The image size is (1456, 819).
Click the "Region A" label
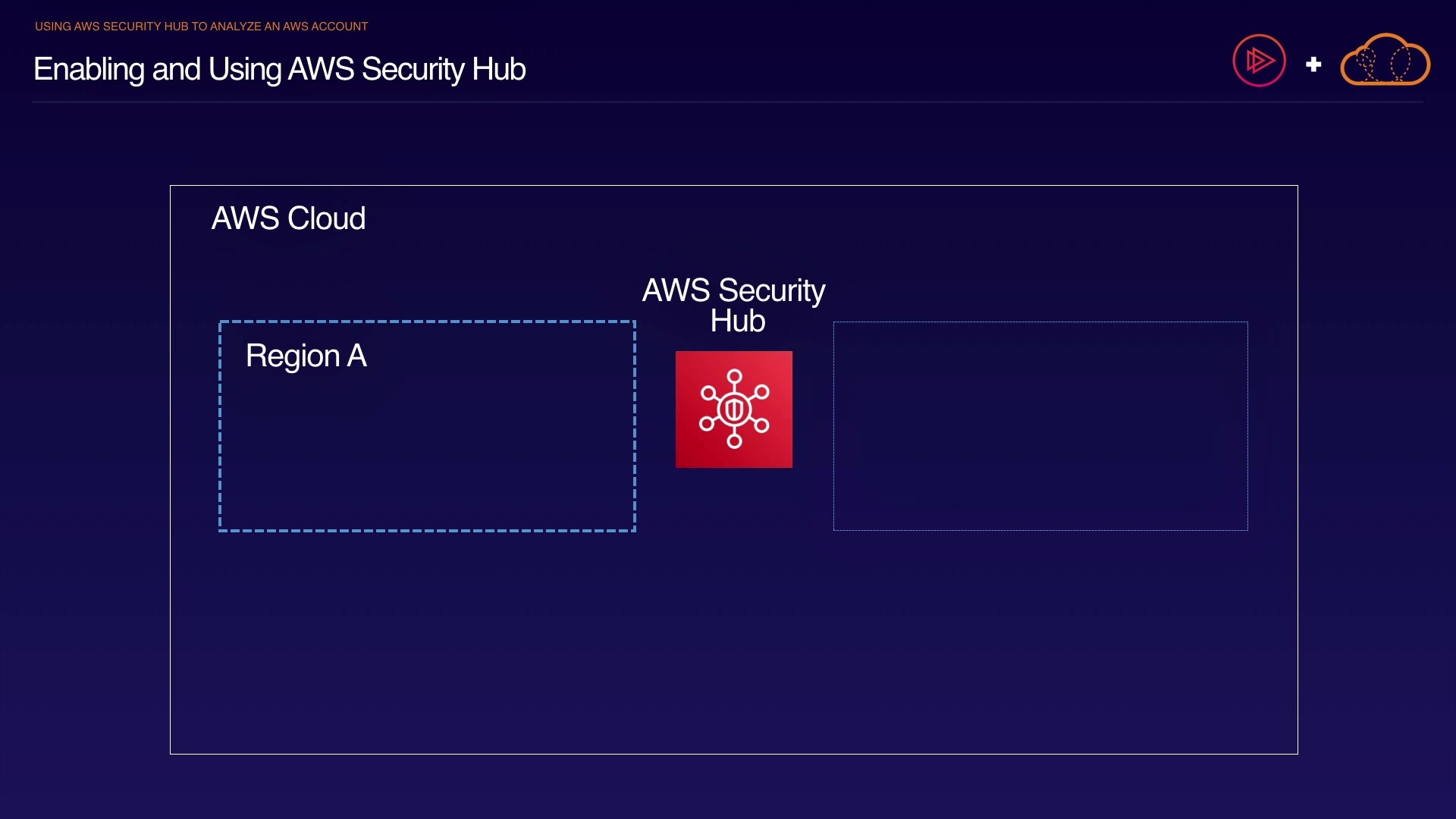coord(306,356)
